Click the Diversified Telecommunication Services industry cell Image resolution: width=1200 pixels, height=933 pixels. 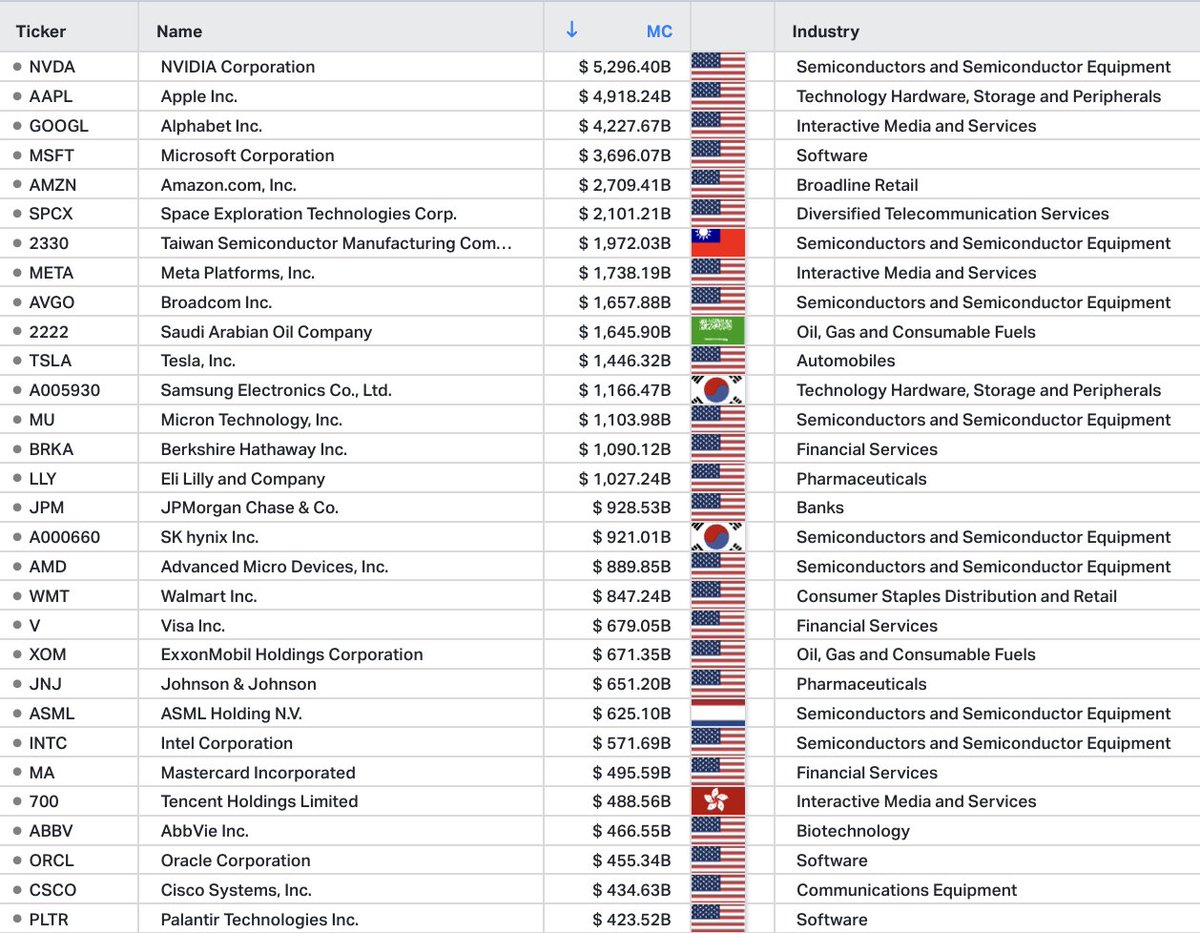point(953,214)
